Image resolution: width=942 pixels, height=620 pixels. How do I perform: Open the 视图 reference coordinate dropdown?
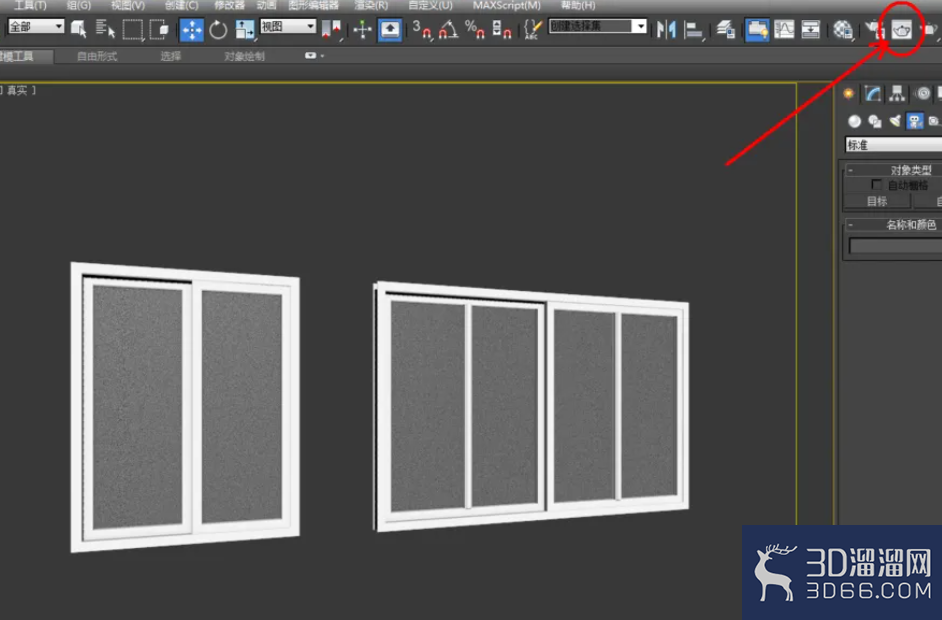coord(288,26)
